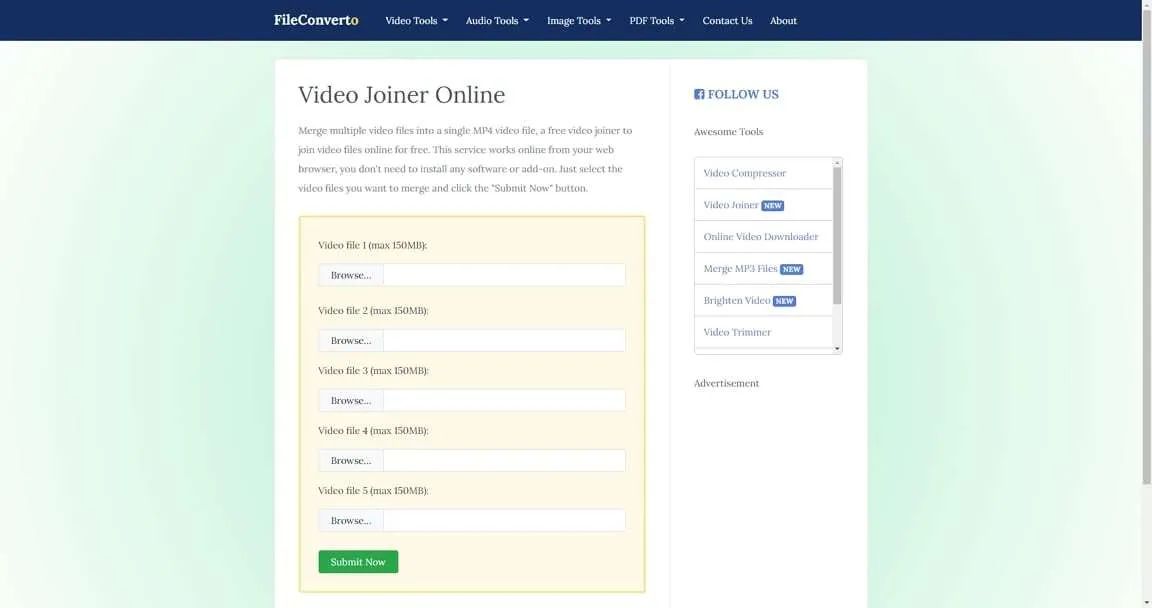Click the Advertisement label
The height and width of the screenshot is (608, 1152).
click(726, 383)
